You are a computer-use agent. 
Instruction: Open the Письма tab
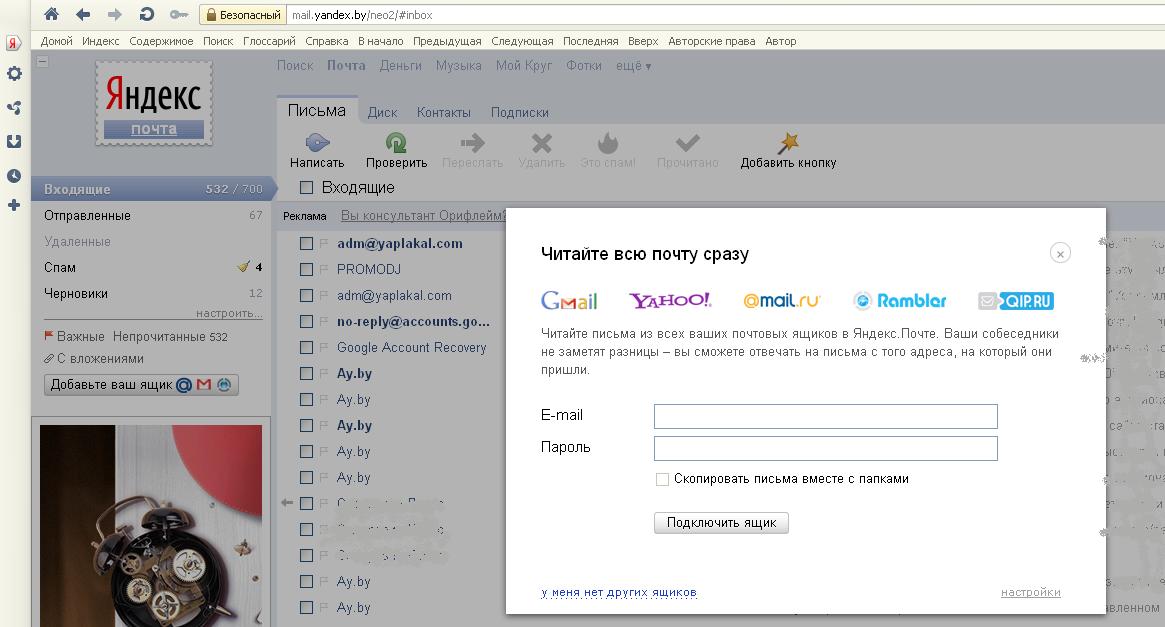[317, 111]
